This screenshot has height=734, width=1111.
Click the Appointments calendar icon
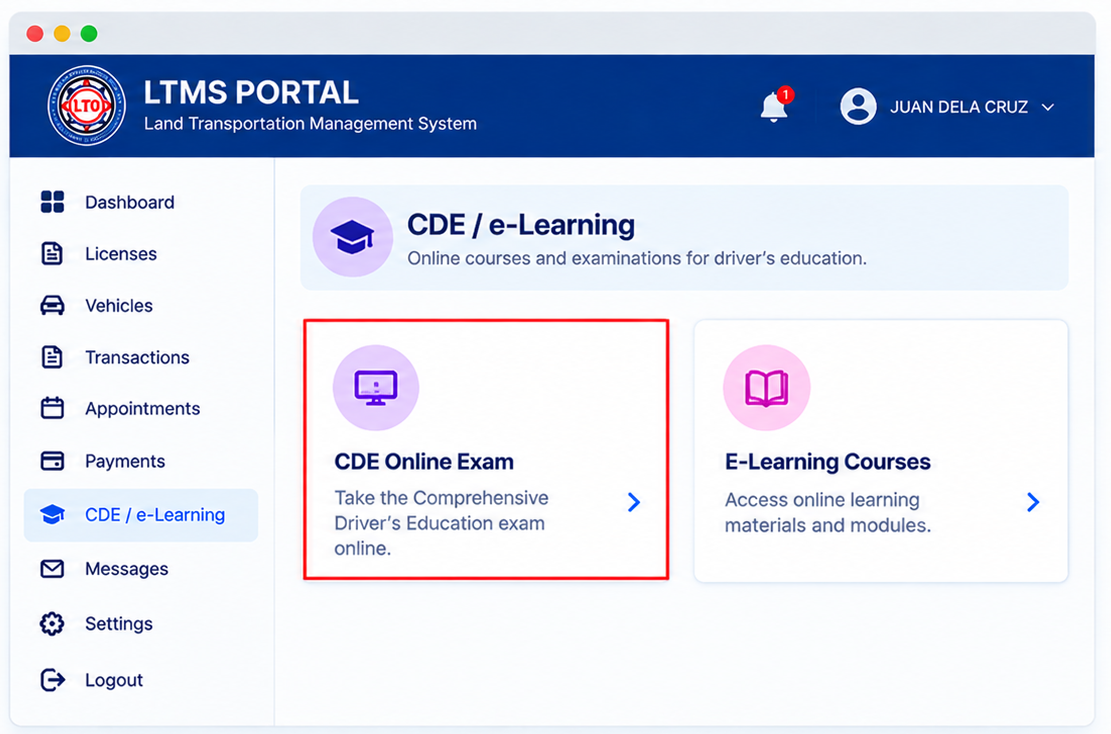(52, 408)
